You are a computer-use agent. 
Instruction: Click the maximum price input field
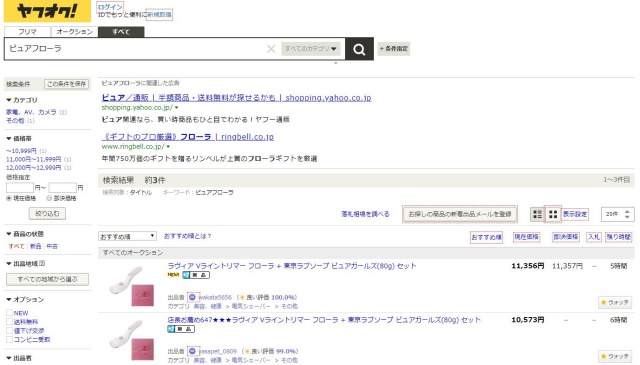tap(62, 187)
